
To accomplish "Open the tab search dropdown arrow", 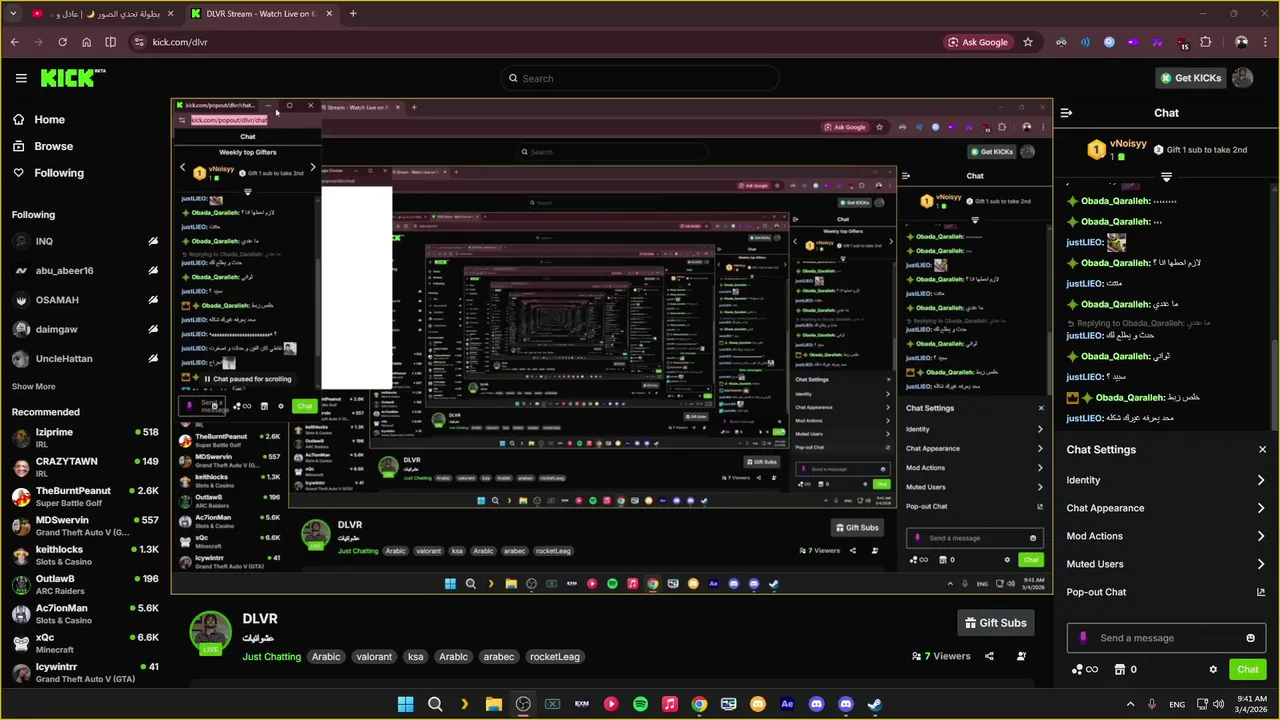I will coord(13,14).
